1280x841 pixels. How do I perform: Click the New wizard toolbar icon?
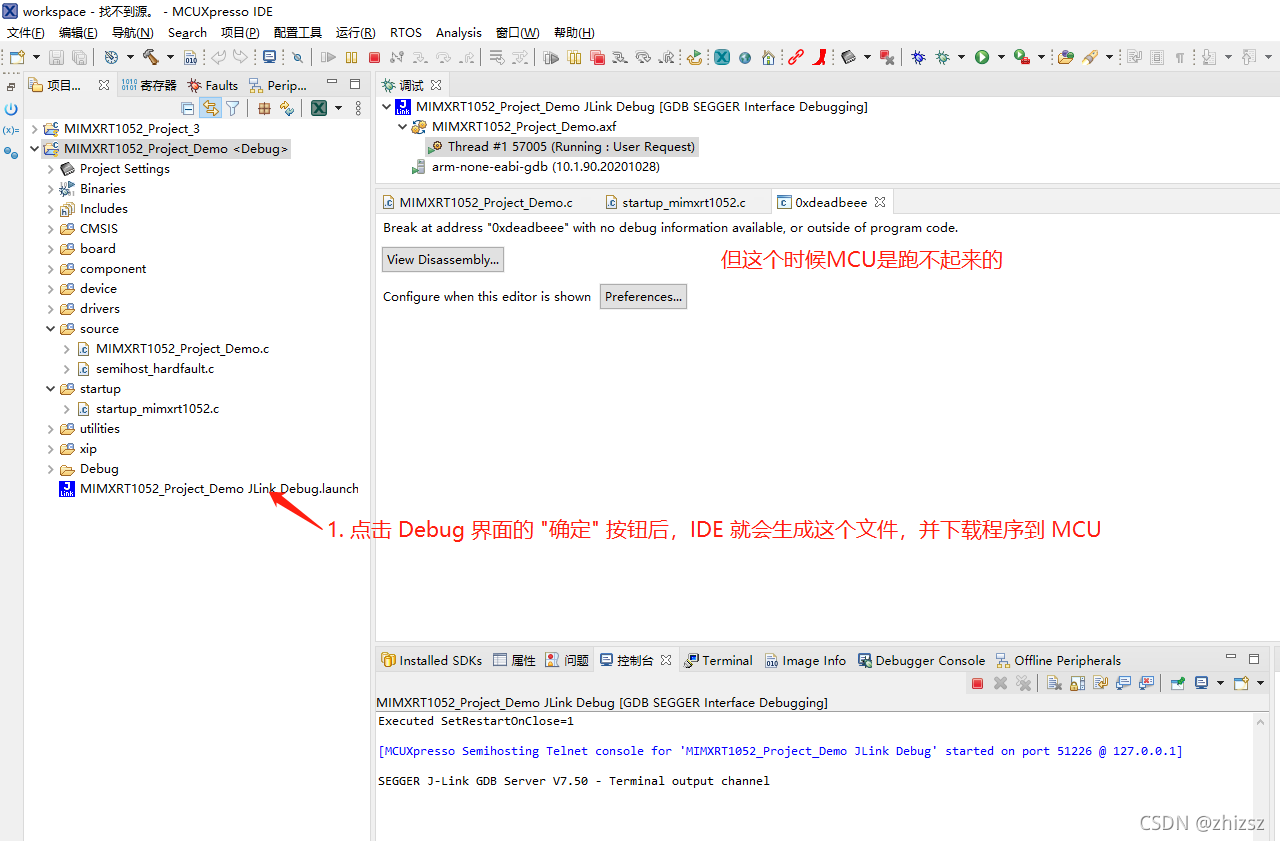point(17,57)
